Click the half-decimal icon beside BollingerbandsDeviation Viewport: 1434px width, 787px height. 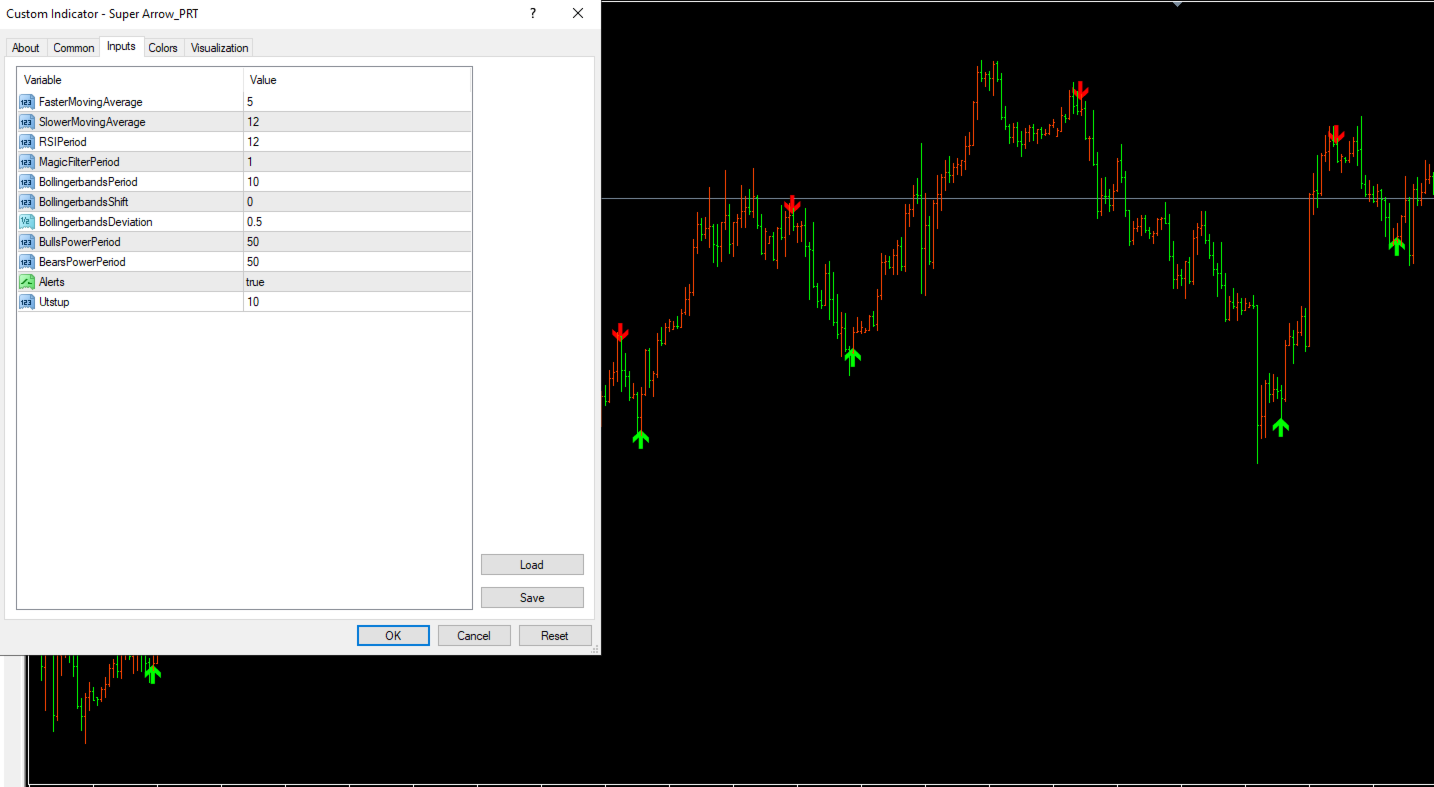tap(26, 221)
